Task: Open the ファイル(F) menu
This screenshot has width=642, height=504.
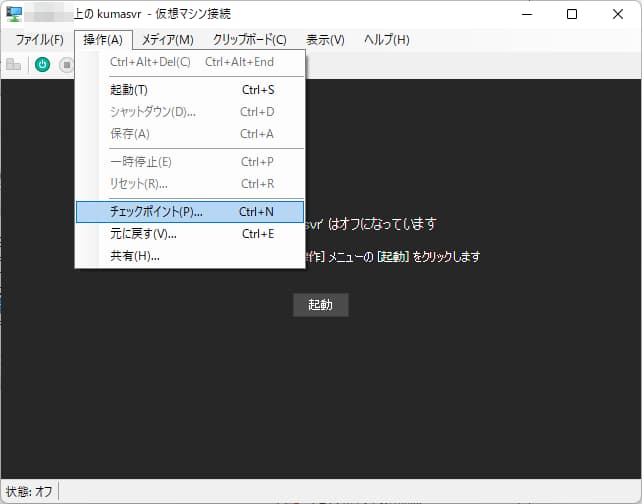Action: click(x=39, y=40)
